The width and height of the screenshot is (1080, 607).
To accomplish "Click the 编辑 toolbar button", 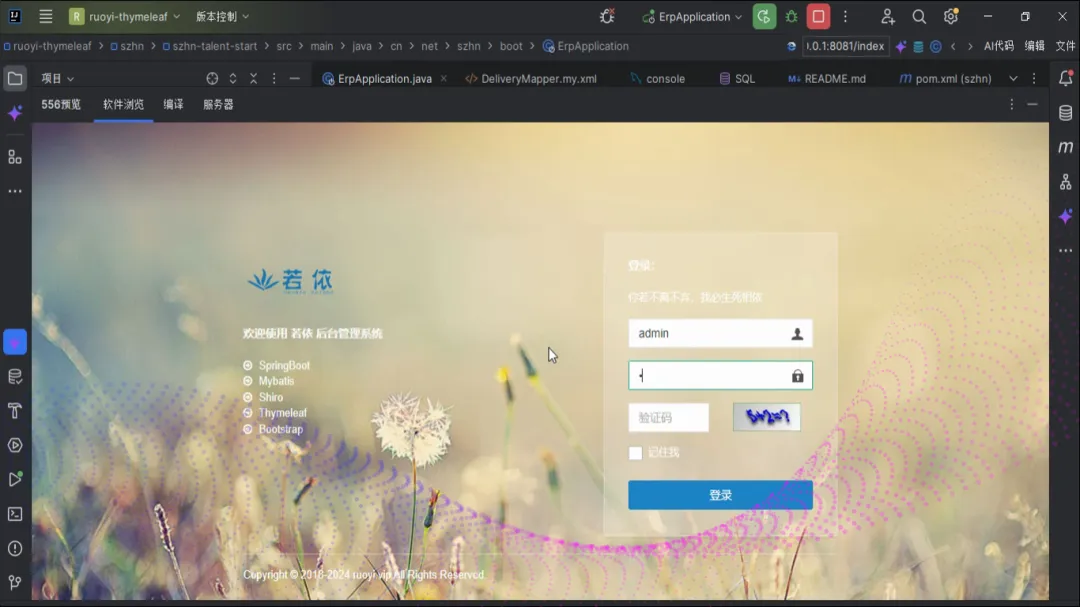I will point(1035,46).
